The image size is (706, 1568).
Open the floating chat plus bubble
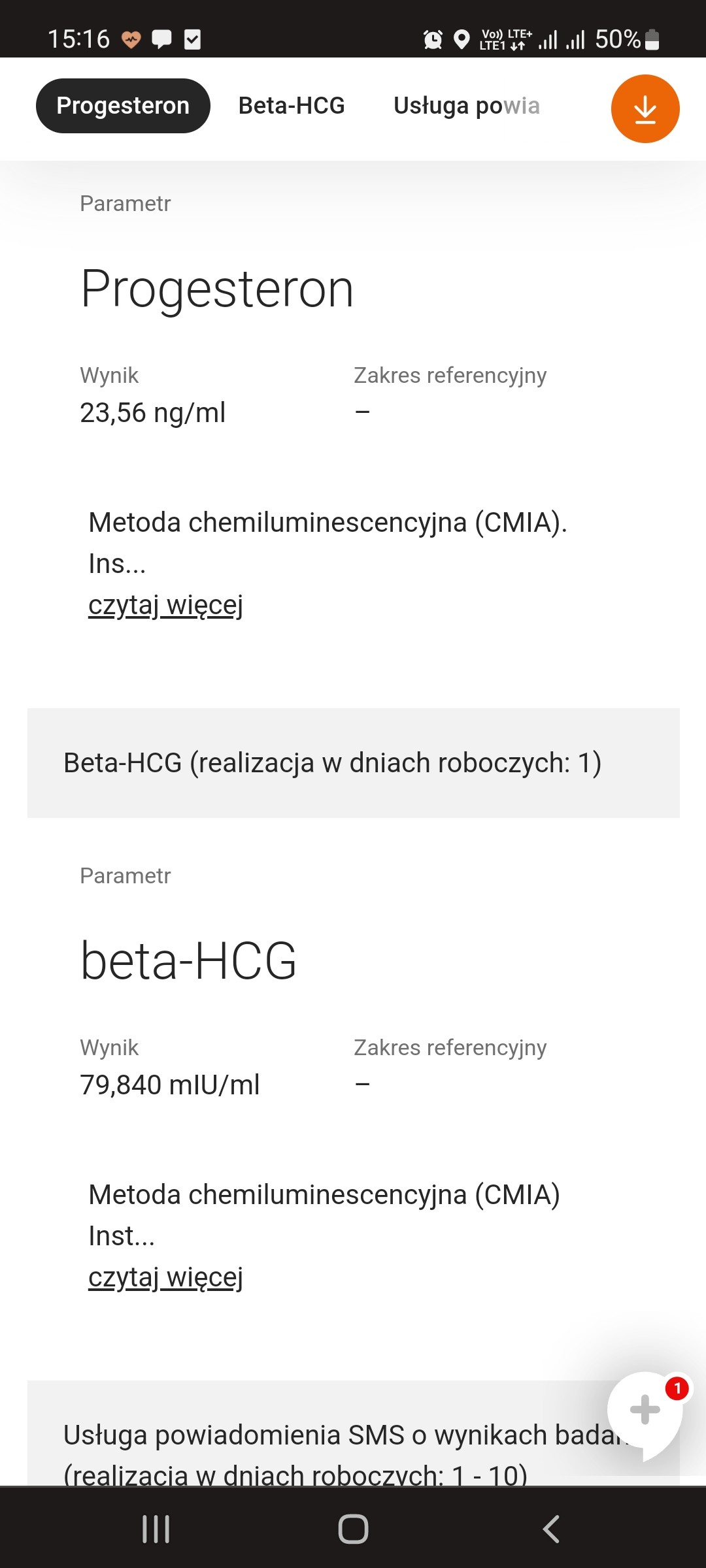[x=645, y=1410]
